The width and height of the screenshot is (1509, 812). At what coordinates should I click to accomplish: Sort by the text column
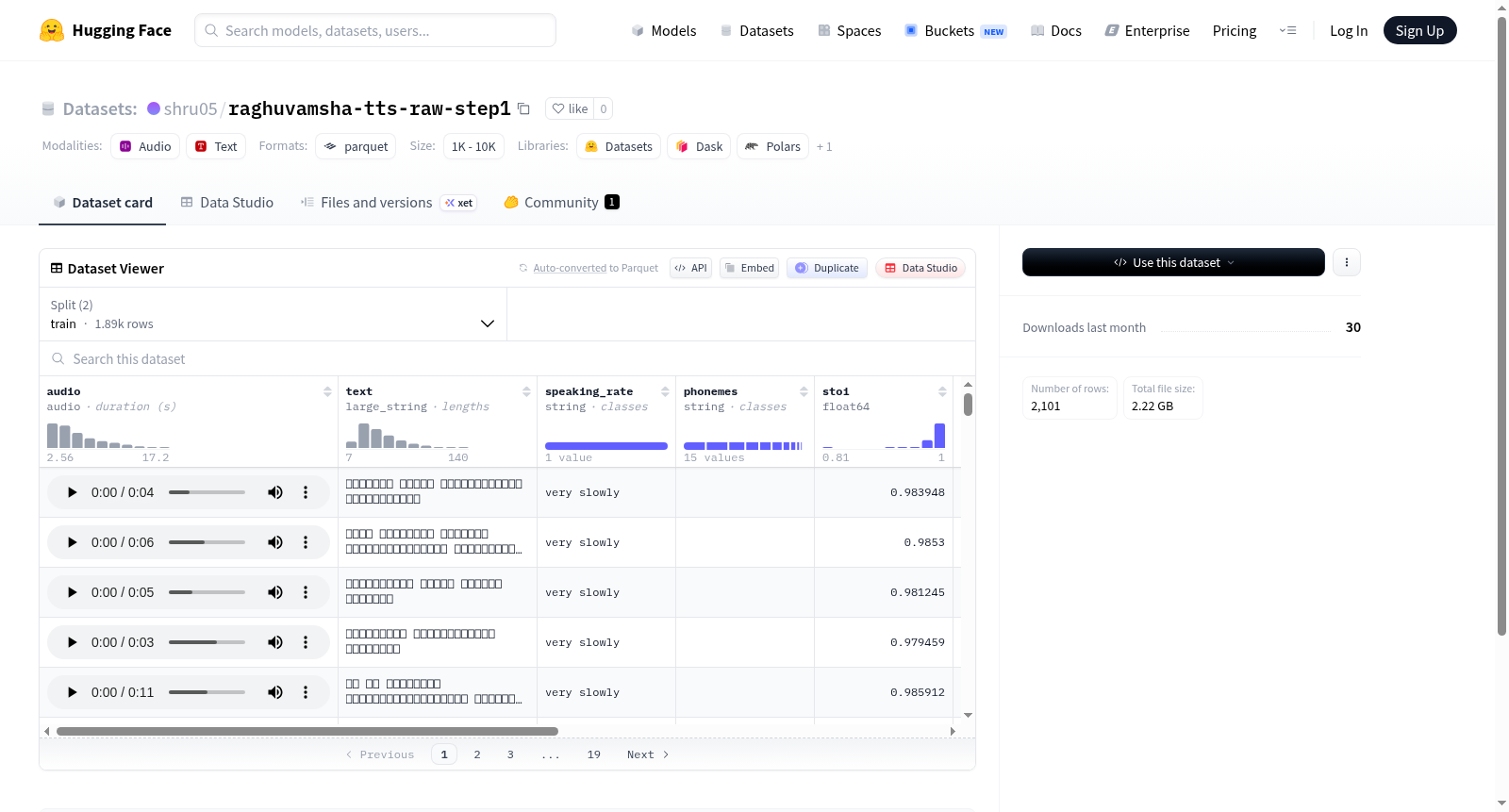[526, 391]
